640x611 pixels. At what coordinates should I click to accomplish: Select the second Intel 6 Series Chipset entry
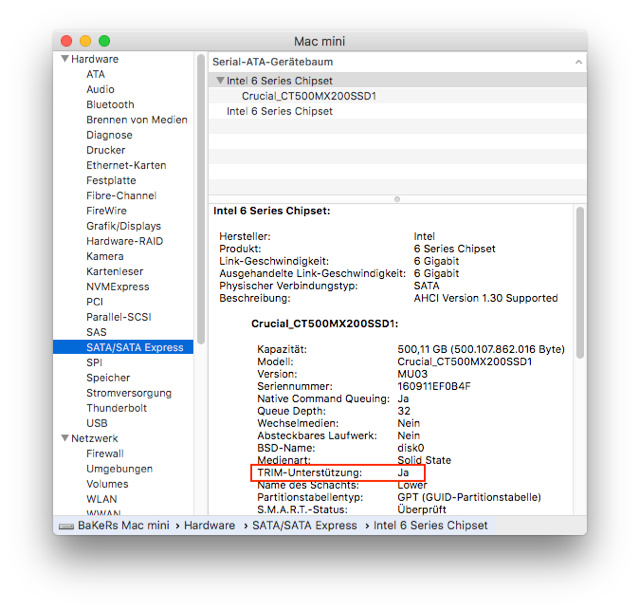(279, 111)
